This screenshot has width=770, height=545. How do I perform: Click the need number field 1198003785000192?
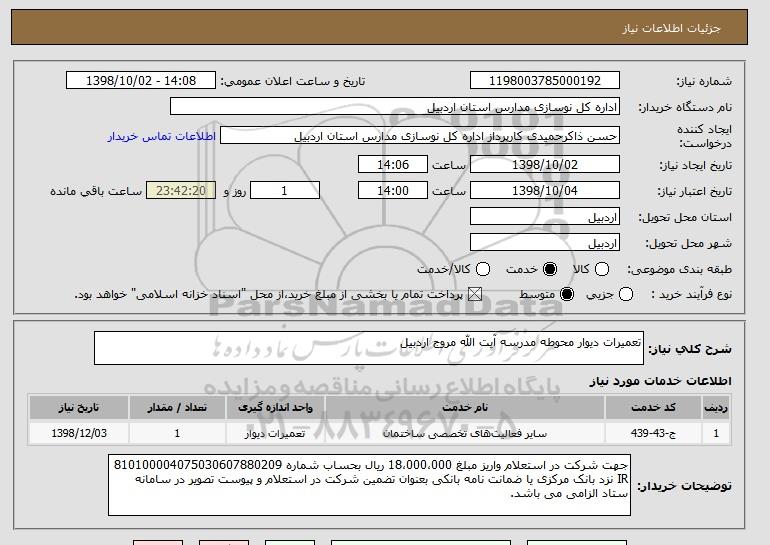pyautogui.click(x=545, y=81)
